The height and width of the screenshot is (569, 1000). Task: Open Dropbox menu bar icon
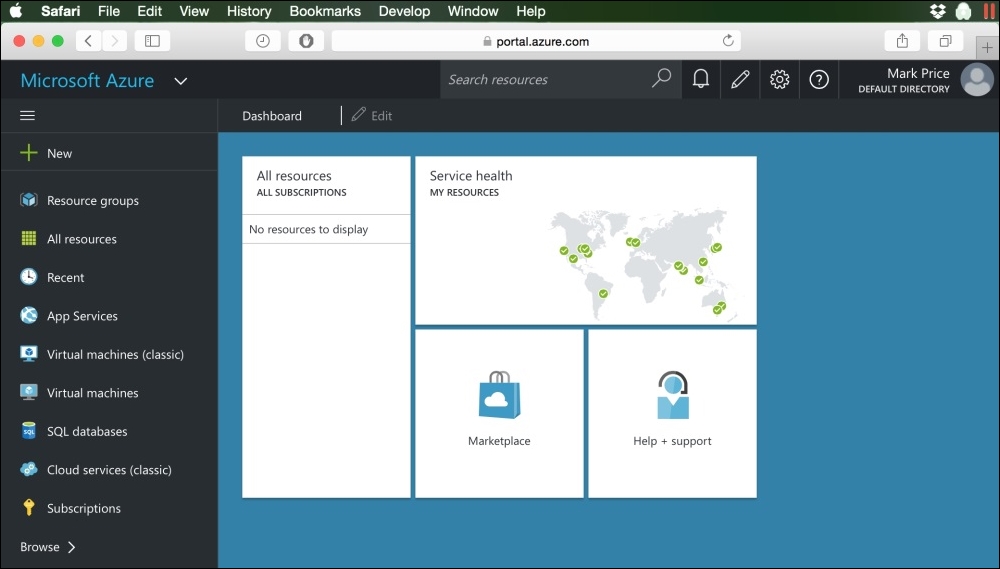938,11
